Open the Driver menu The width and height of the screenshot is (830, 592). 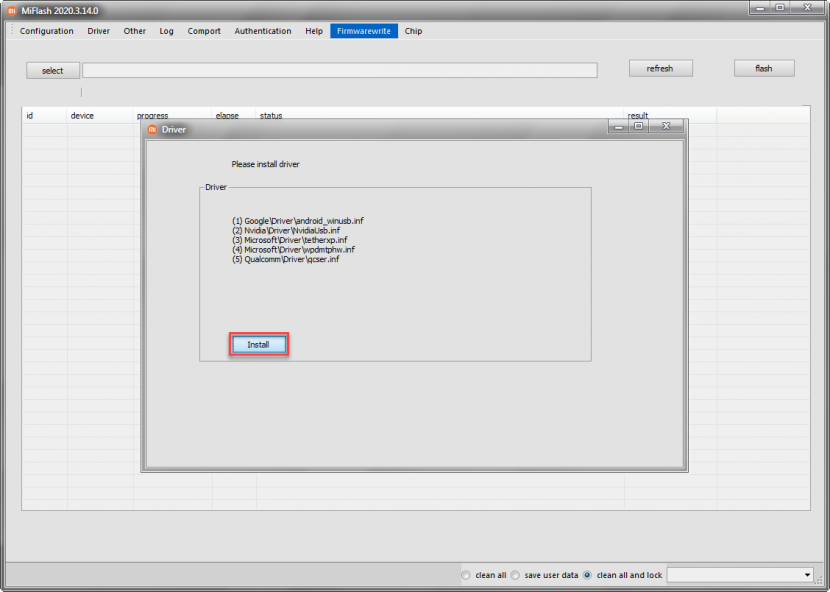[x=98, y=31]
